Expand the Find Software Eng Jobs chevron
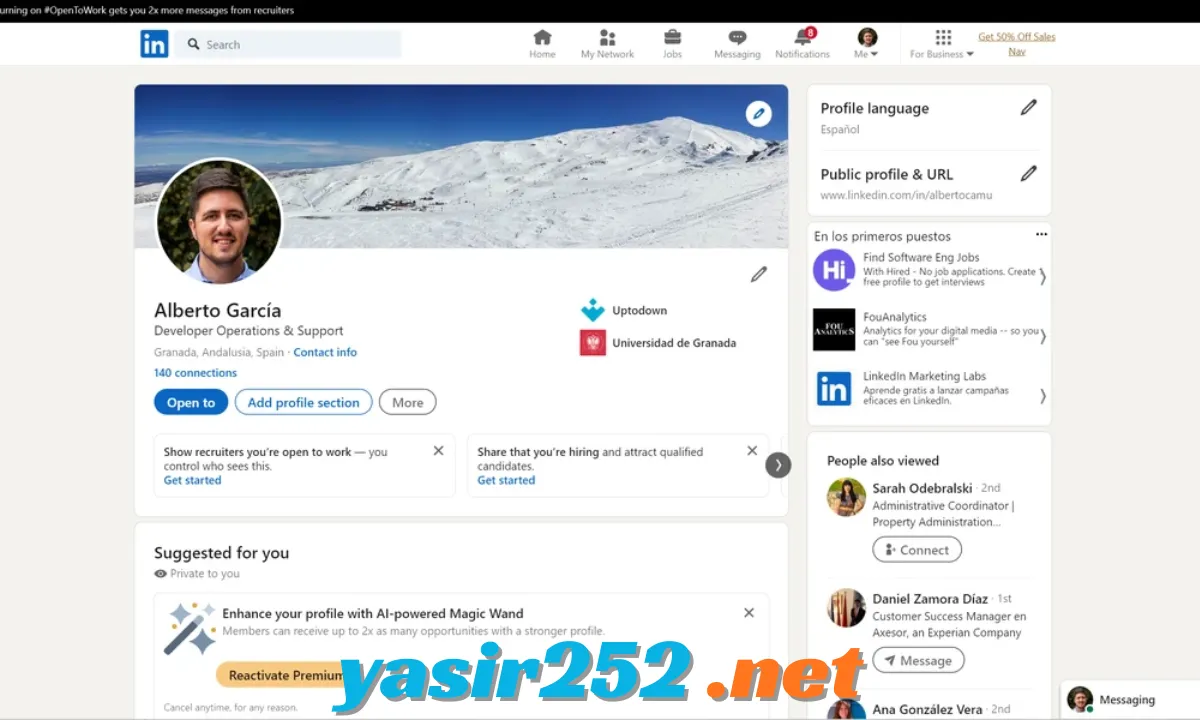The height and width of the screenshot is (720, 1200). coord(1043,277)
